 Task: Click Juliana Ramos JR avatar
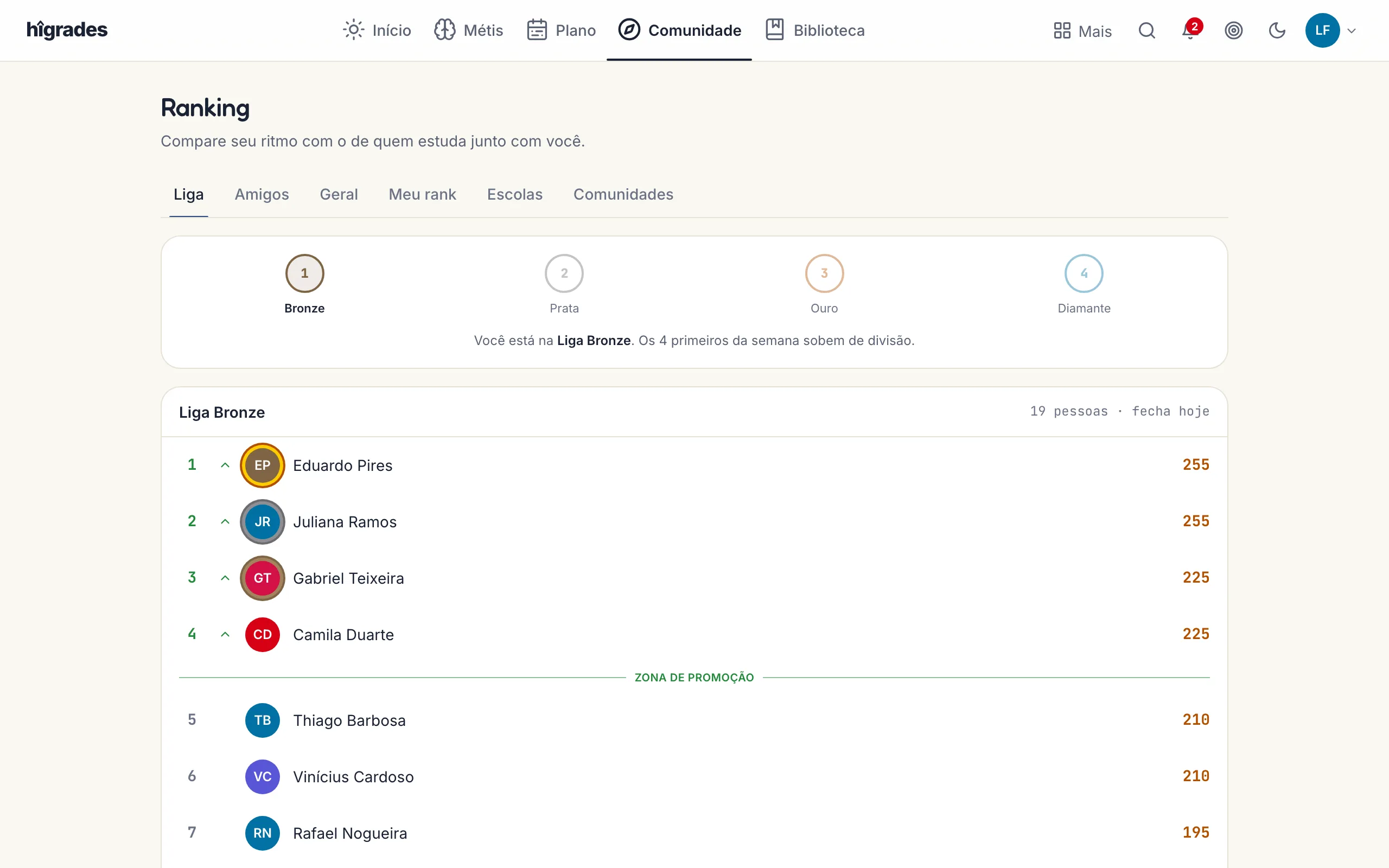262,521
